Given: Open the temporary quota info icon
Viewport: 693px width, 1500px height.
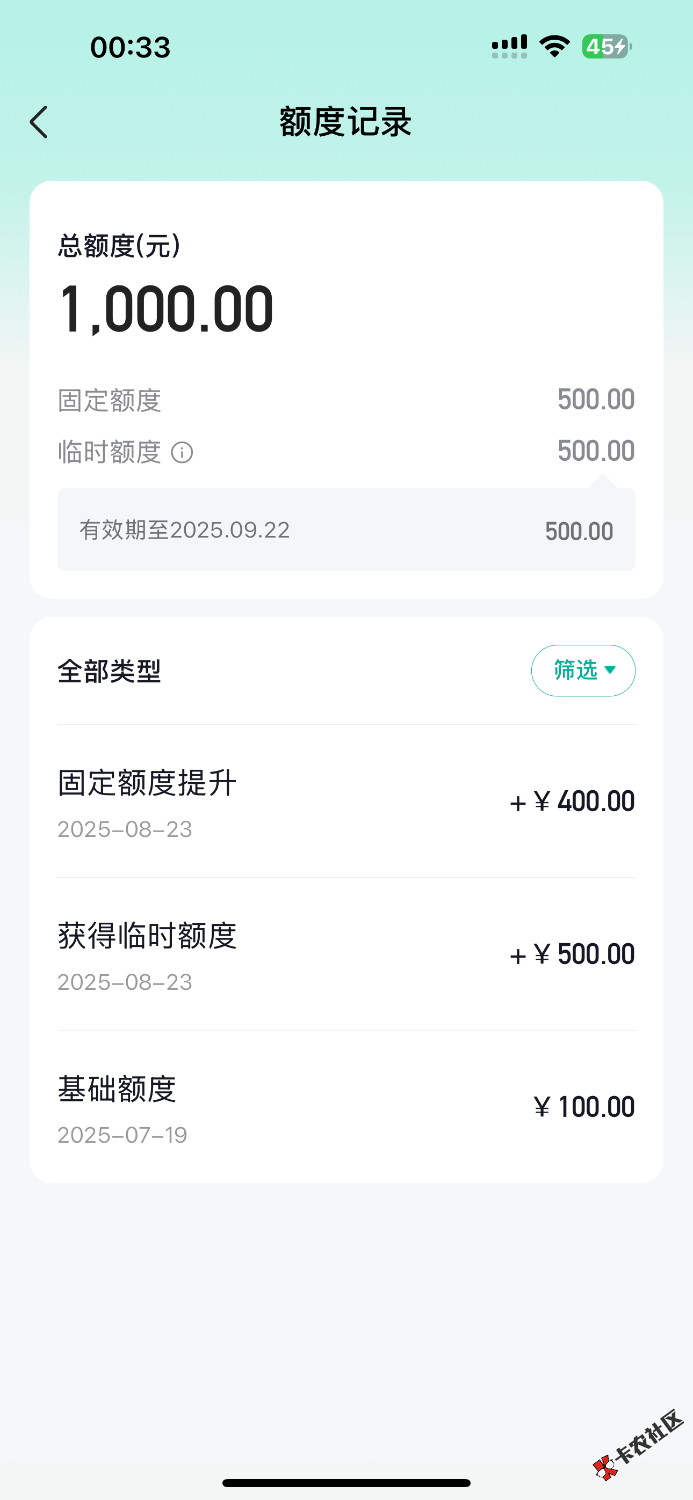Looking at the screenshot, I should [x=182, y=452].
